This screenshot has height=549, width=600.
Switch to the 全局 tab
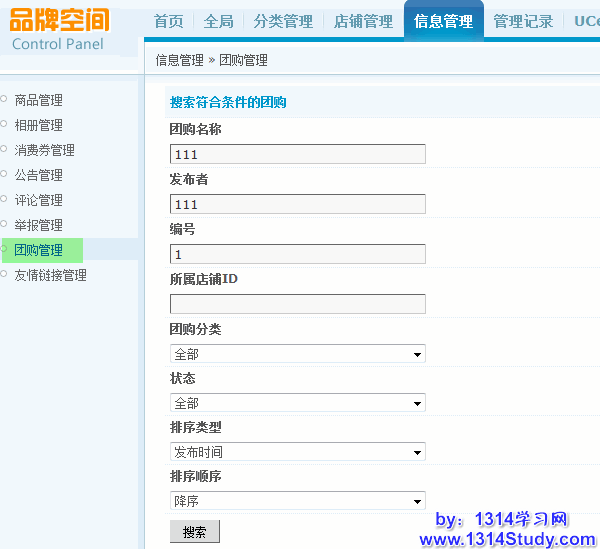click(218, 21)
